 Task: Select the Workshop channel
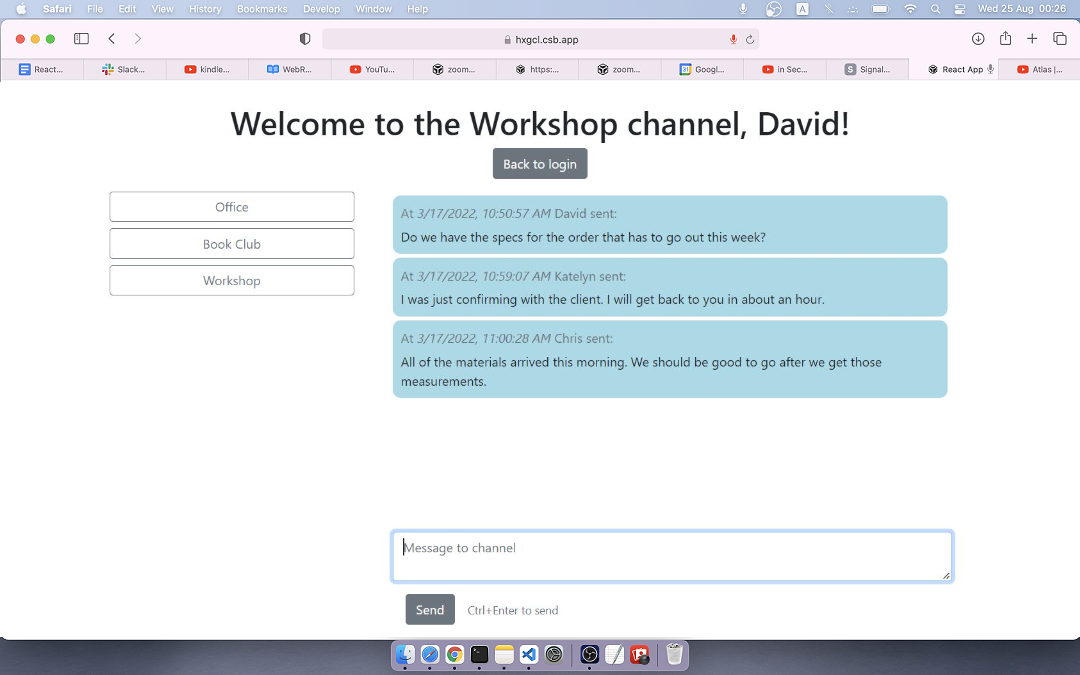click(231, 280)
